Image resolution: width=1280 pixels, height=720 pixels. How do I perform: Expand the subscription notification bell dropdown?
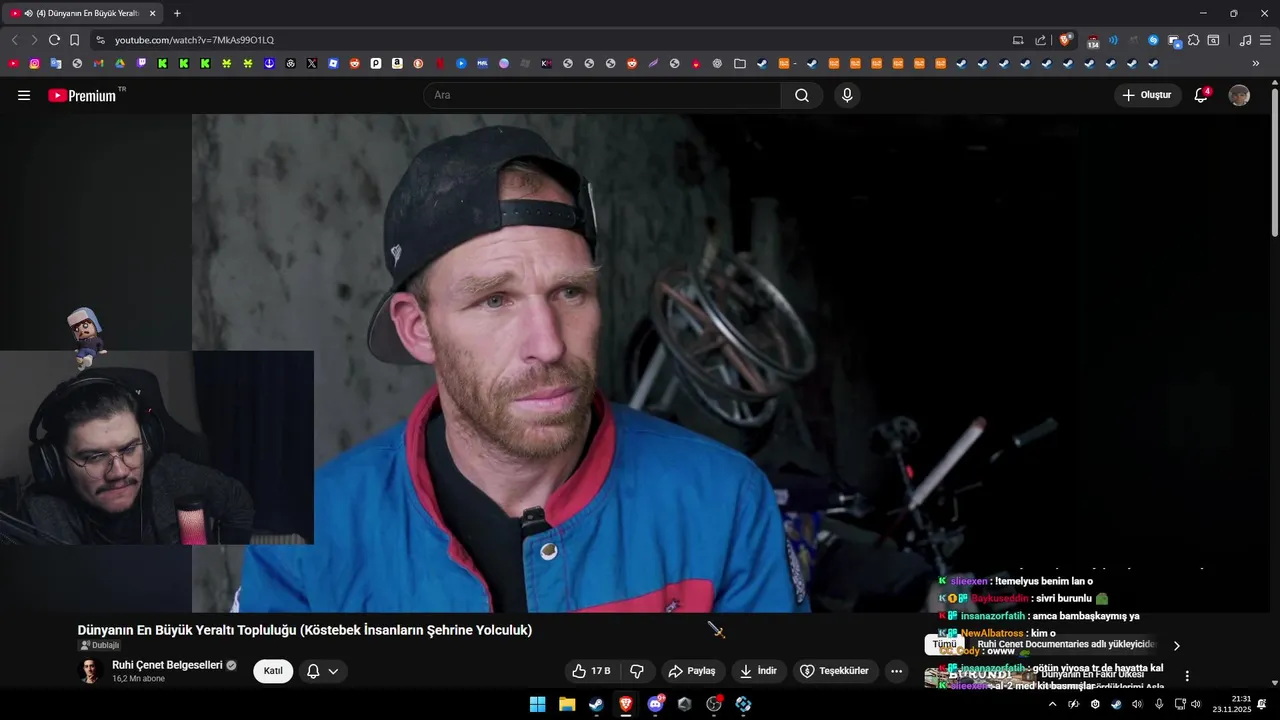(x=322, y=671)
